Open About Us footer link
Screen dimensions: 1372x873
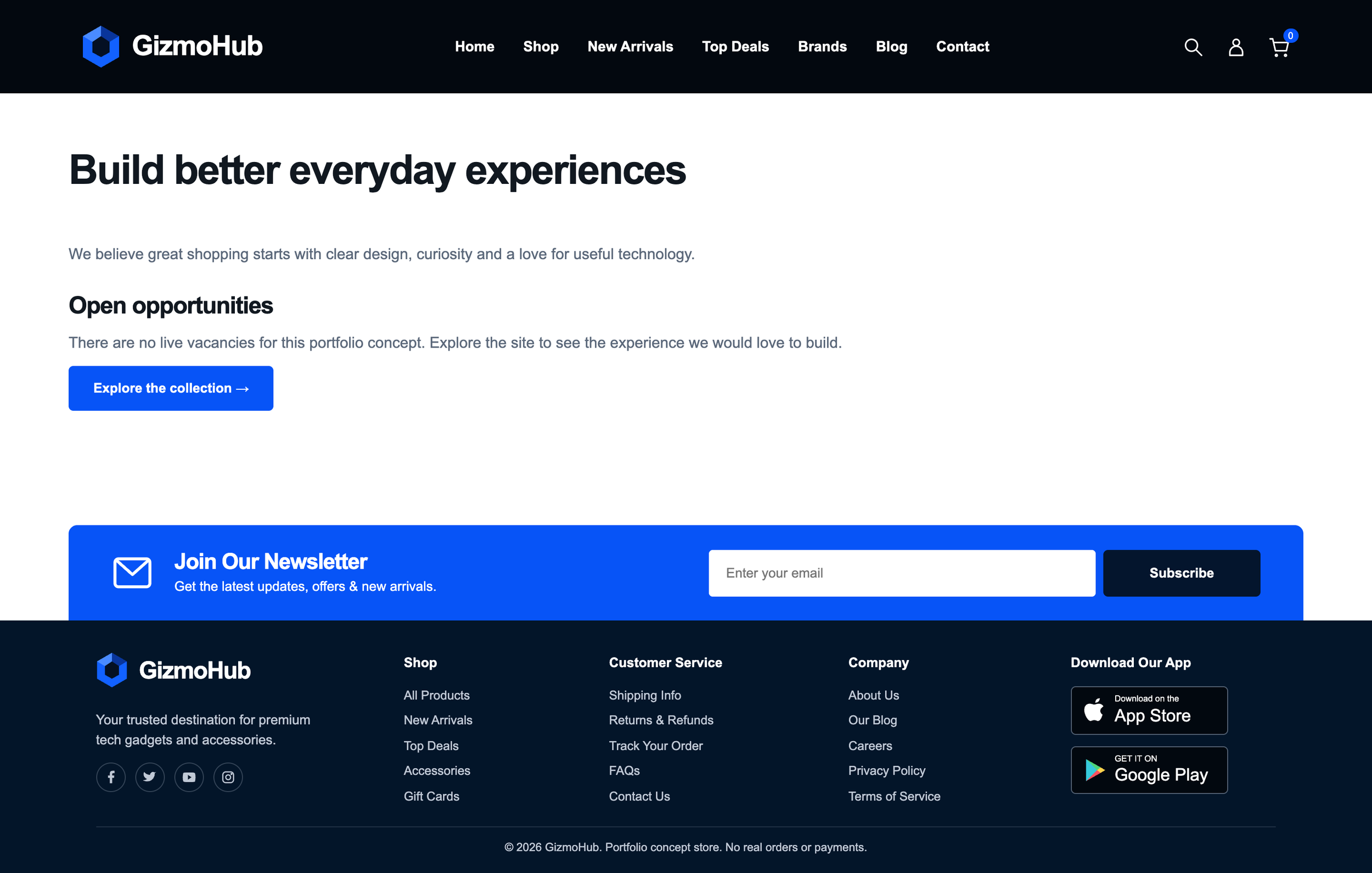pyautogui.click(x=874, y=695)
